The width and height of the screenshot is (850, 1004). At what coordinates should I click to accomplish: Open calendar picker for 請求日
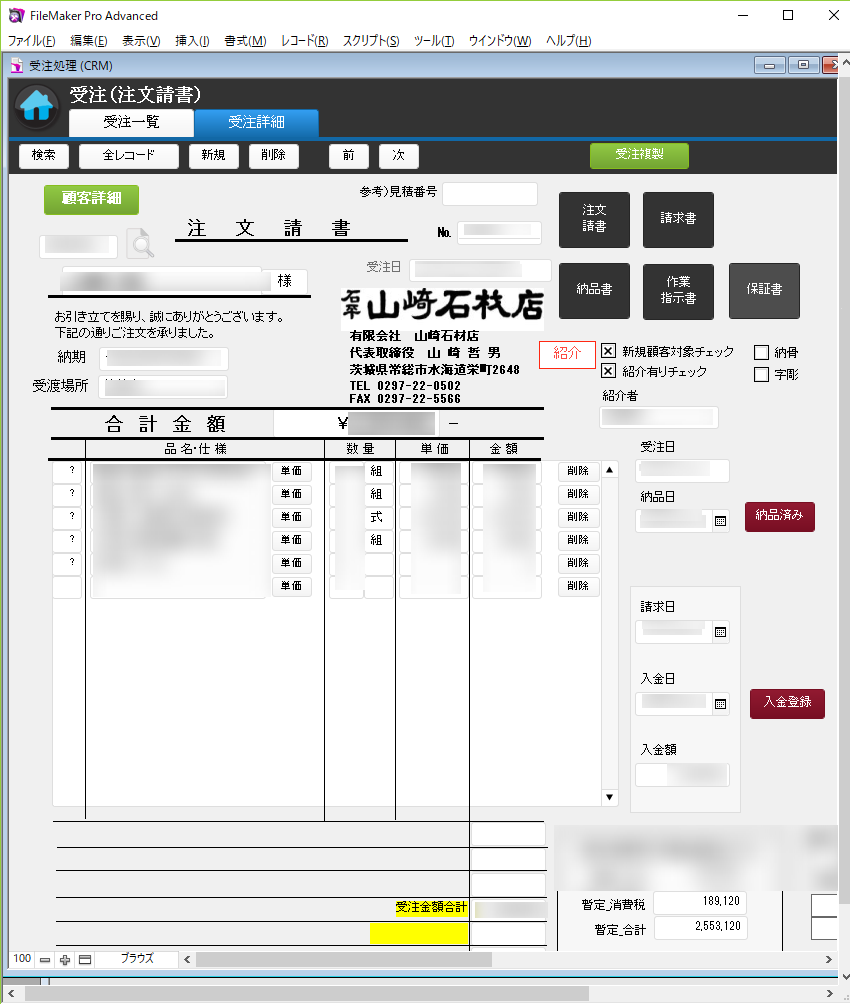[721, 632]
